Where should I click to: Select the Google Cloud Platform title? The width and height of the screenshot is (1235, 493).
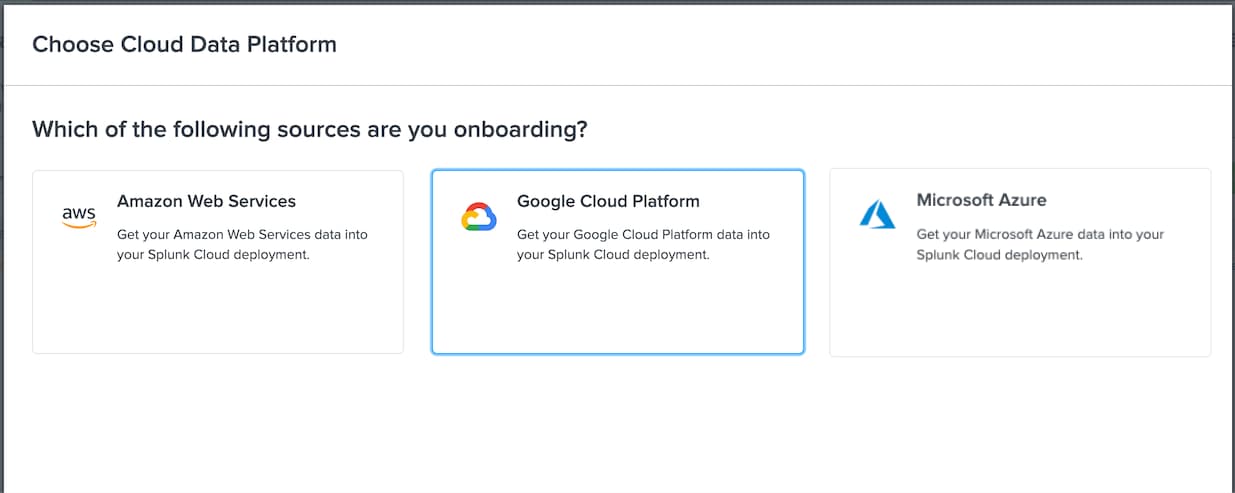pyautogui.click(x=608, y=201)
